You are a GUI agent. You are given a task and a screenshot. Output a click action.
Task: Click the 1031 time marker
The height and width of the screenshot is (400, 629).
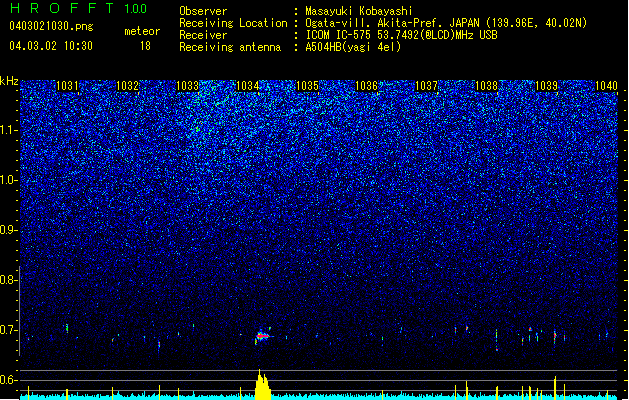pos(67,86)
